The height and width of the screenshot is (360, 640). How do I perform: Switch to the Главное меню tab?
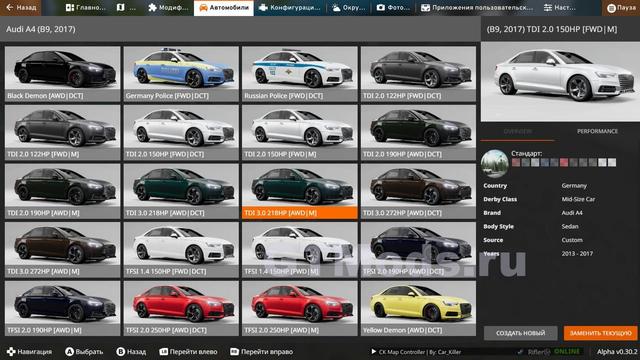click(85, 7)
